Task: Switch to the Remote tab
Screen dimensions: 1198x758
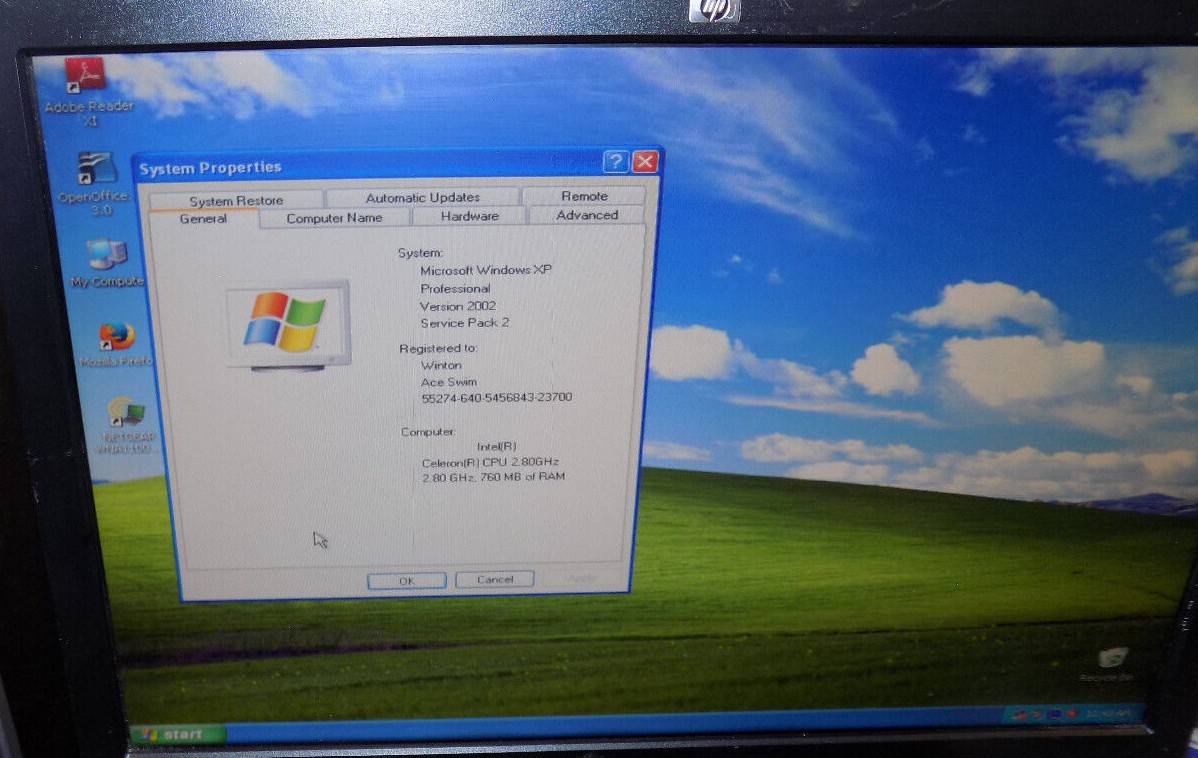Action: point(584,196)
